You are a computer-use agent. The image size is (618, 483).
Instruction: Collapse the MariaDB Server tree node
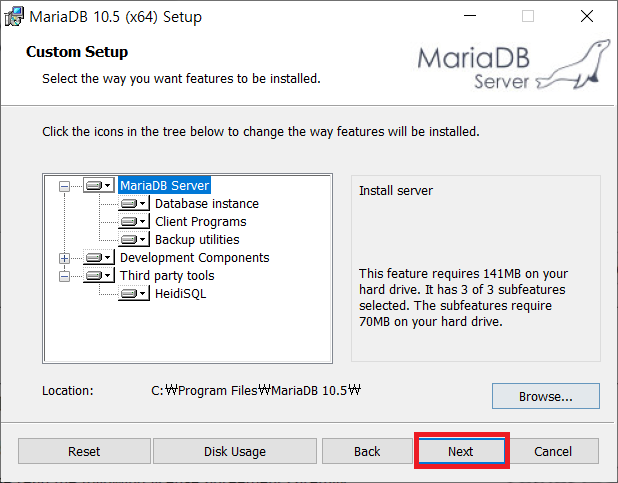(64, 186)
